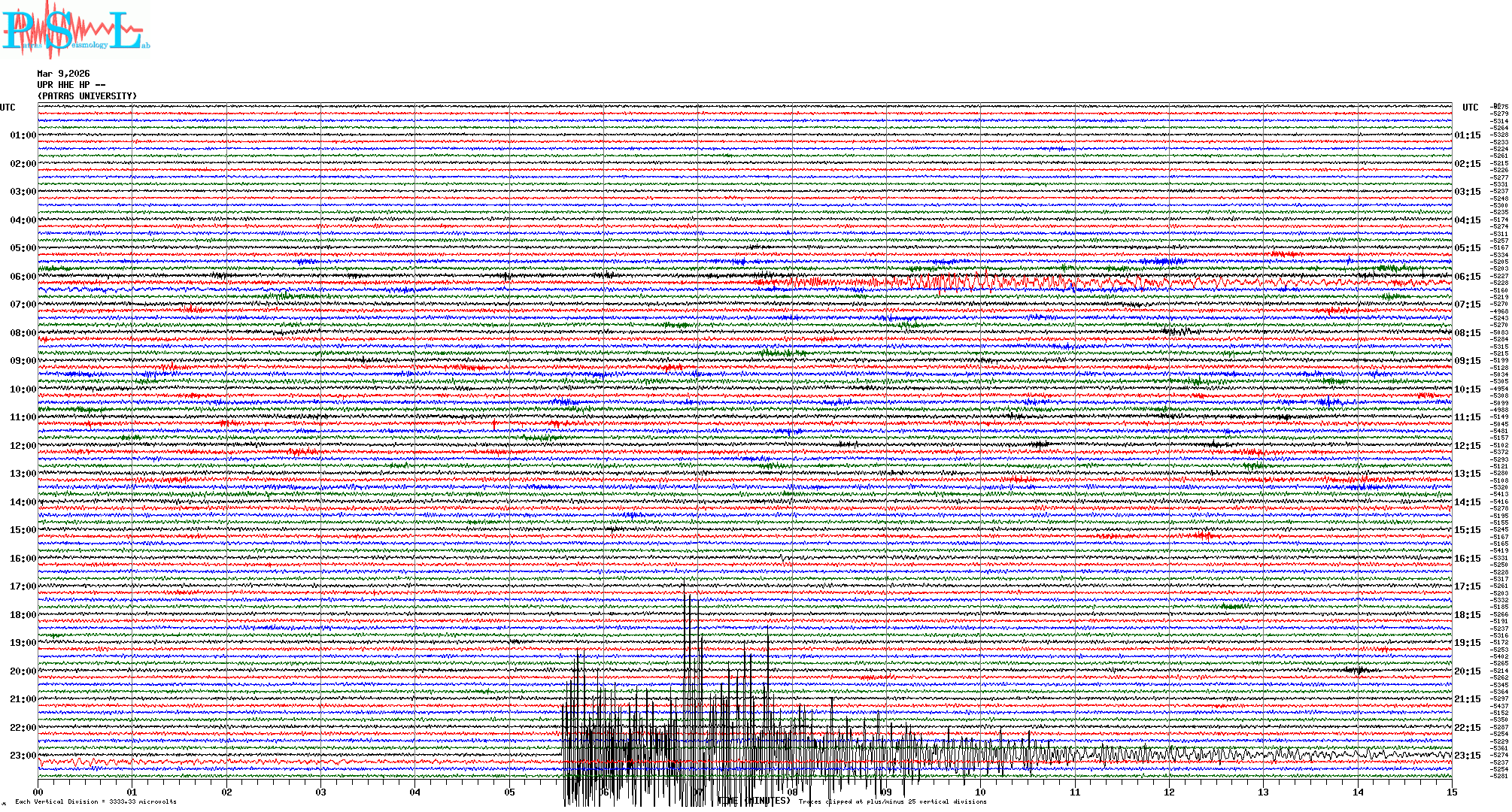The image size is (1512, 812).
Task: Click the PSL Patras Seismology Lab logo
Action: coord(75,30)
